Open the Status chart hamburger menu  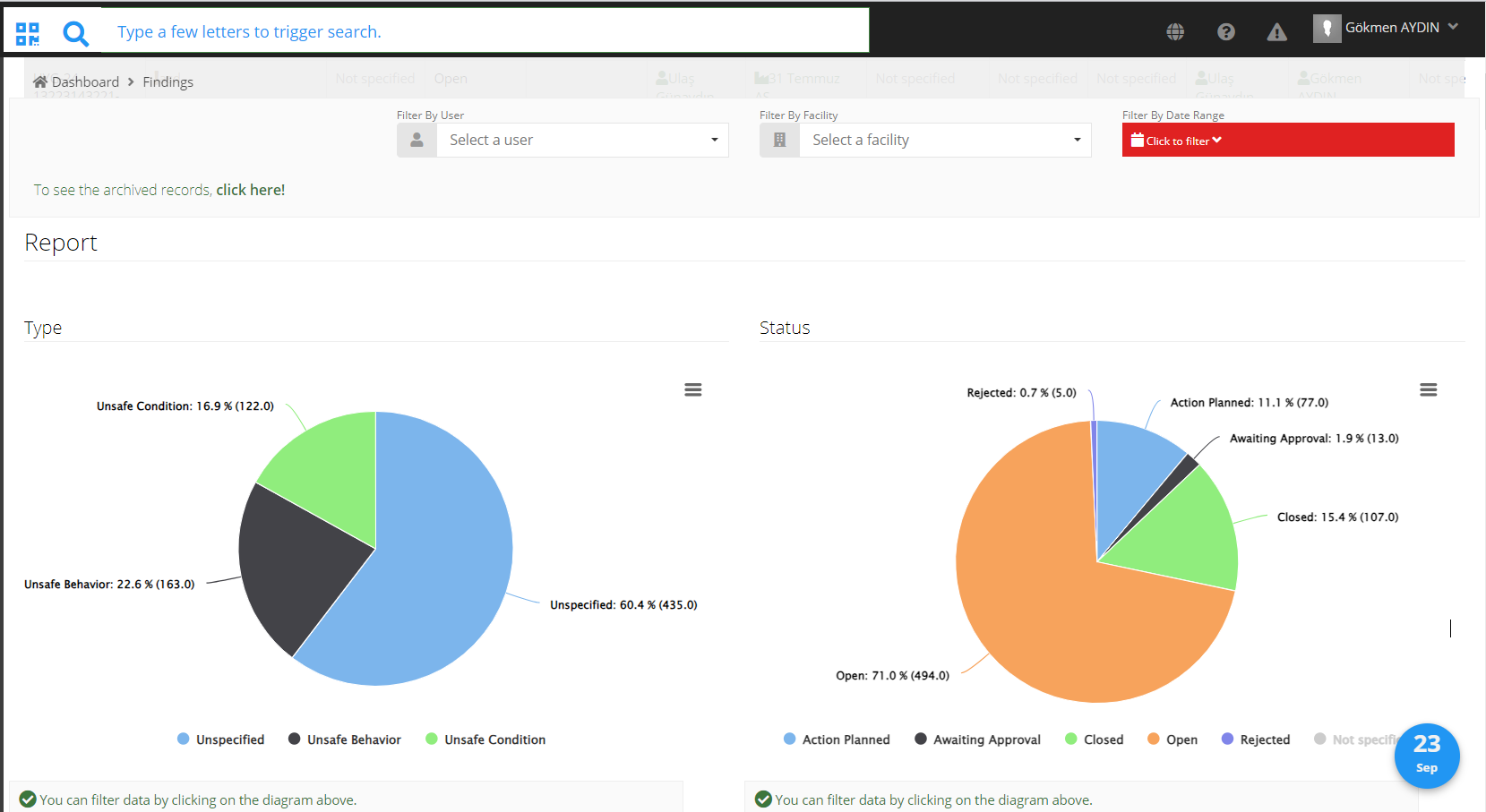(1429, 389)
